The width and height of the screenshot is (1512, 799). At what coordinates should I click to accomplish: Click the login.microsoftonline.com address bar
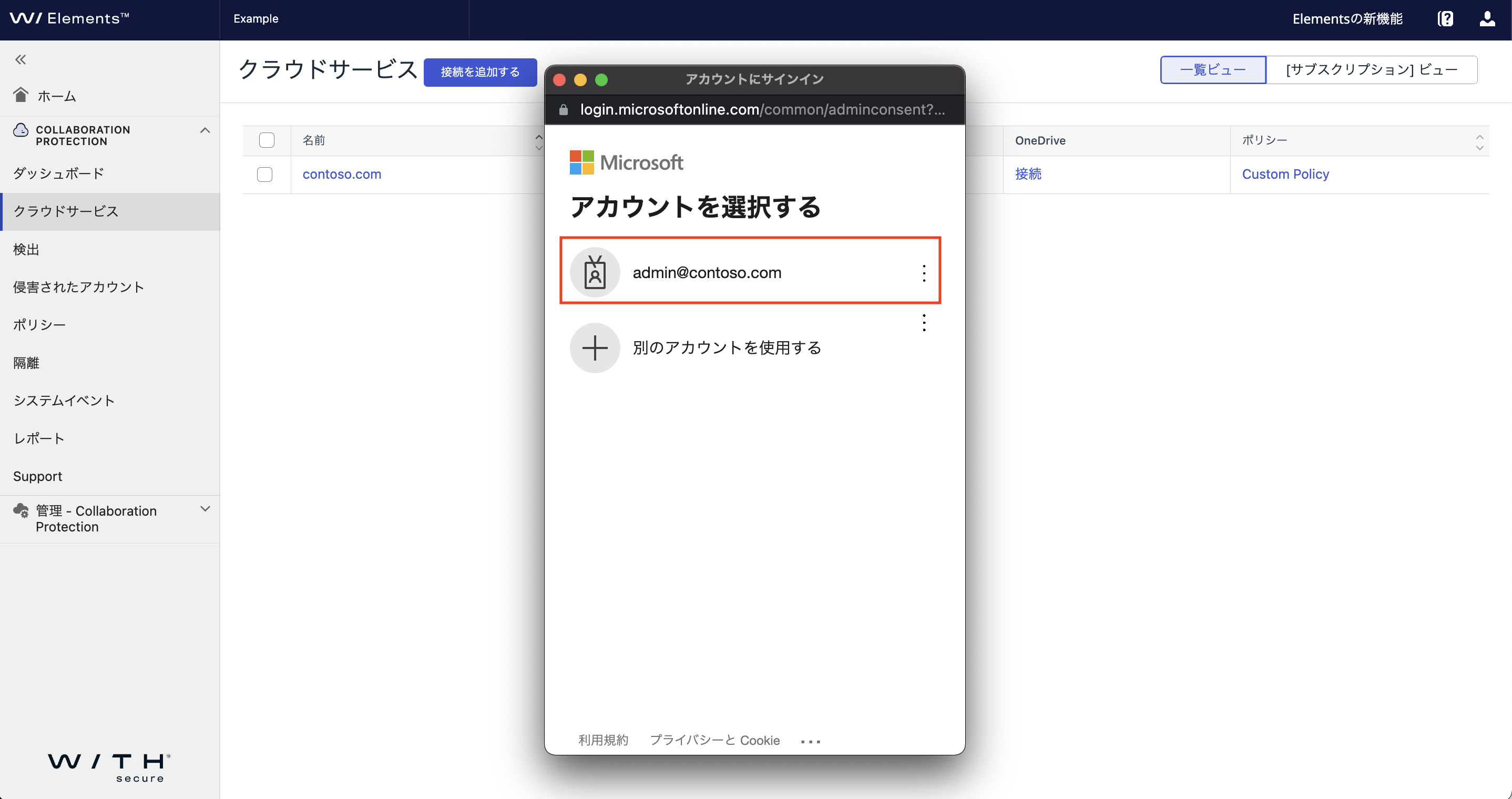click(754, 110)
